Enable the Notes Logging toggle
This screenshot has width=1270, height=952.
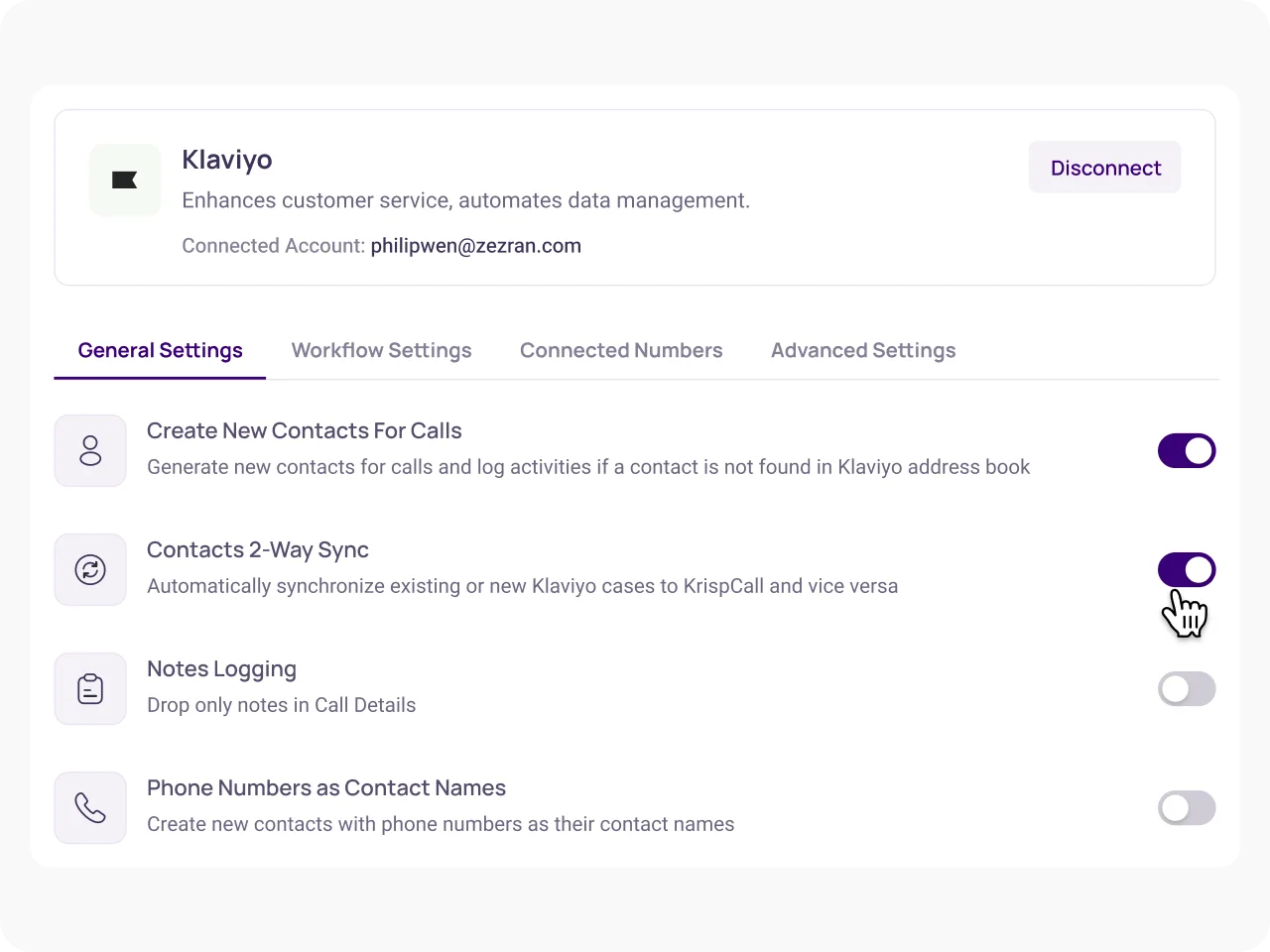point(1187,689)
